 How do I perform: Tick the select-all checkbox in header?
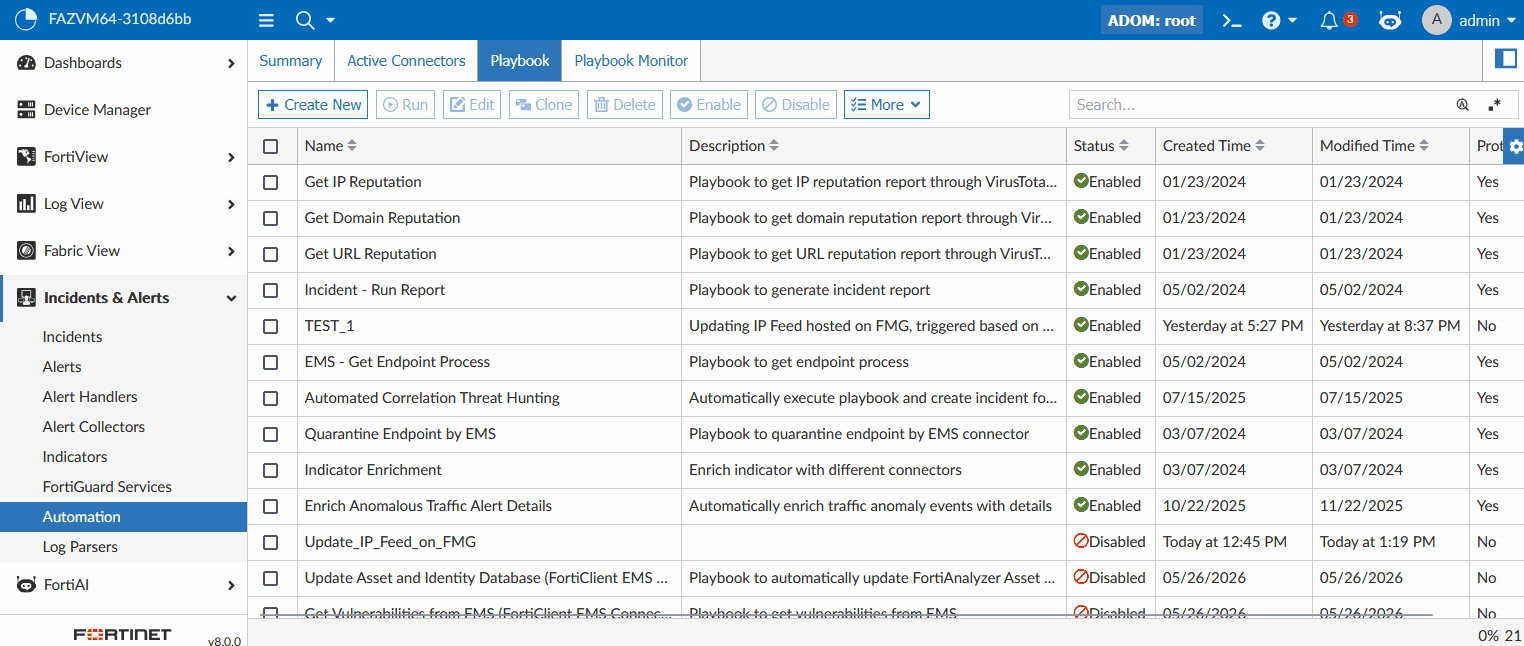point(271,146)
